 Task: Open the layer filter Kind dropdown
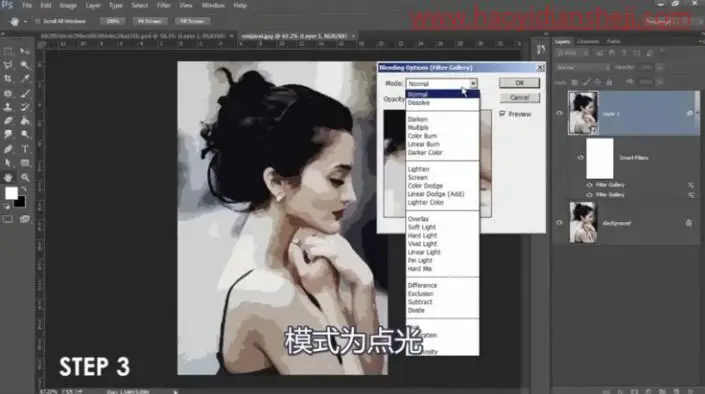(573, 53)
